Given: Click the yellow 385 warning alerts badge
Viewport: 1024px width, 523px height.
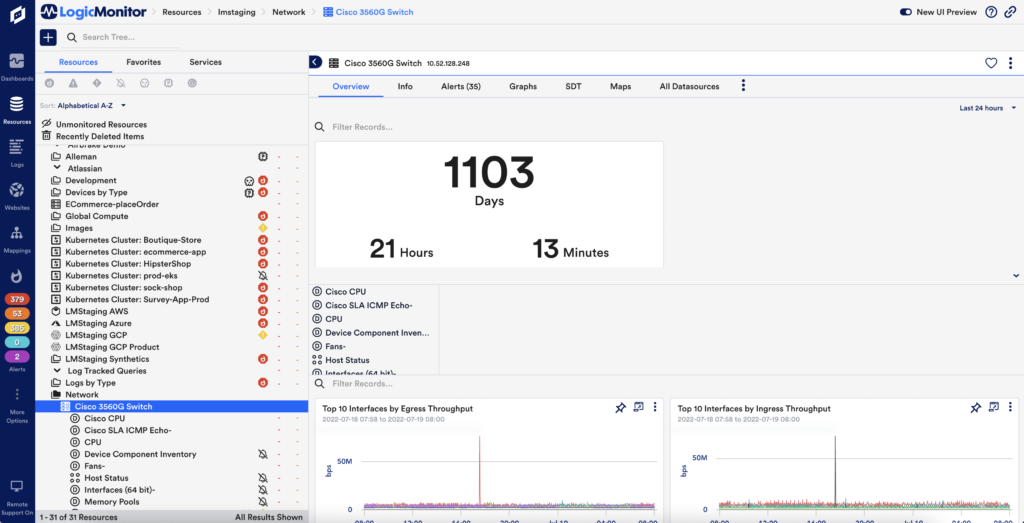Looking at the screenshot, I should click(17, 328).
